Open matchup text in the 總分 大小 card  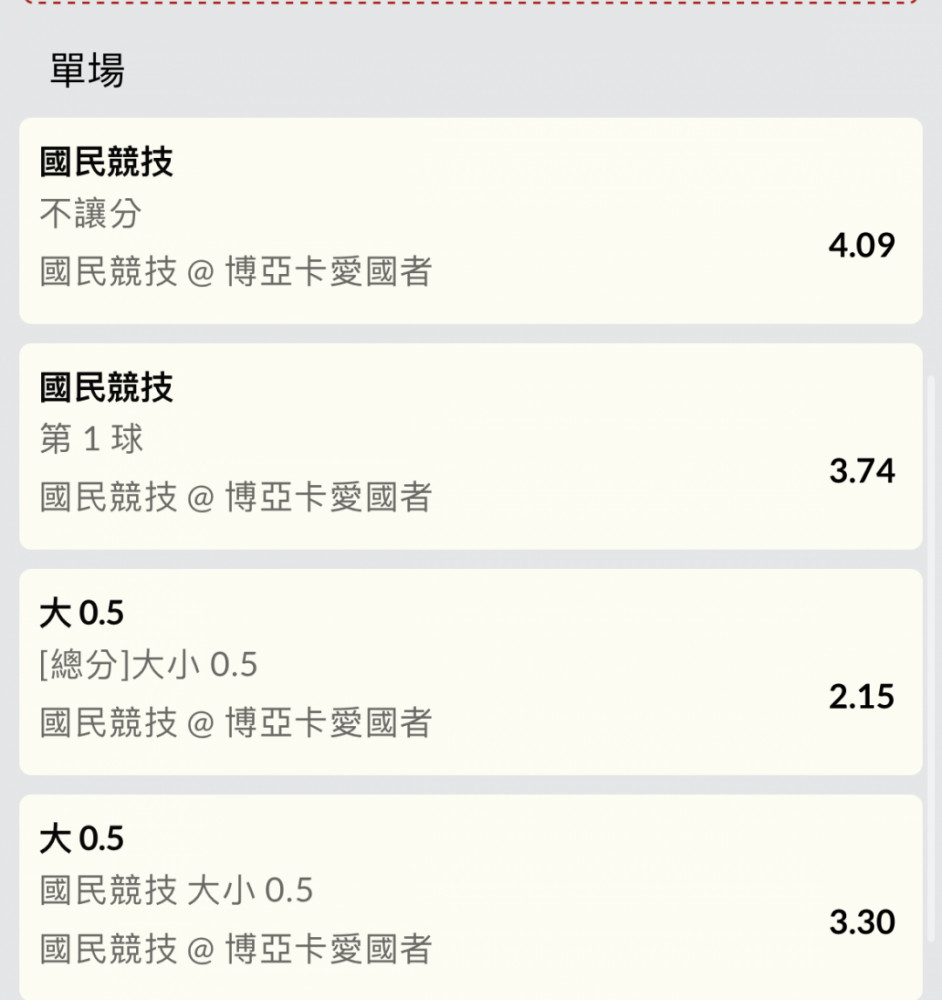236,723
